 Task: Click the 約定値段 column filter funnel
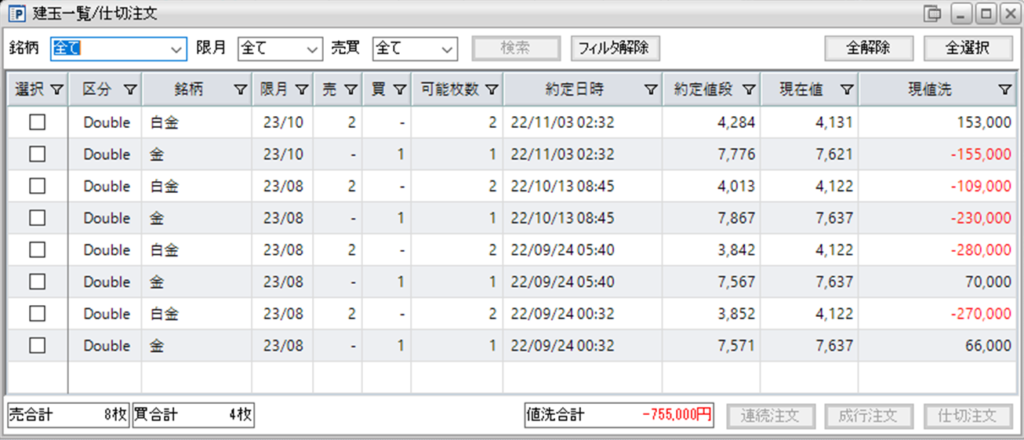(x=748, y=91)
